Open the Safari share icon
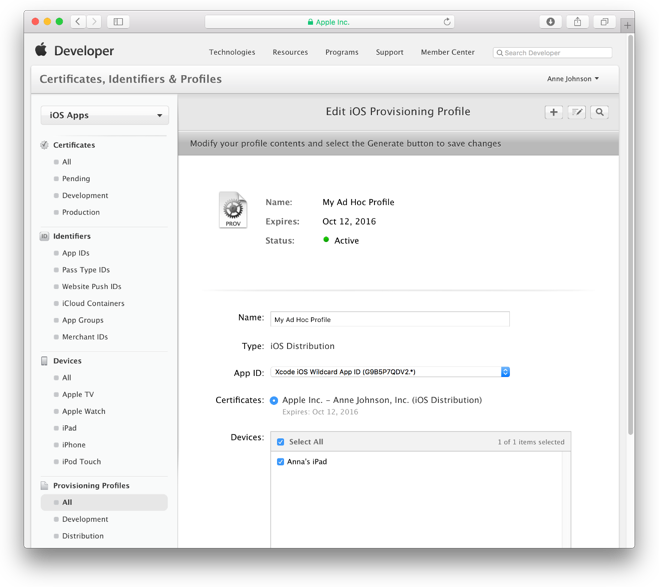The height and width of the screenshot is (587, 659). [577, 21]
